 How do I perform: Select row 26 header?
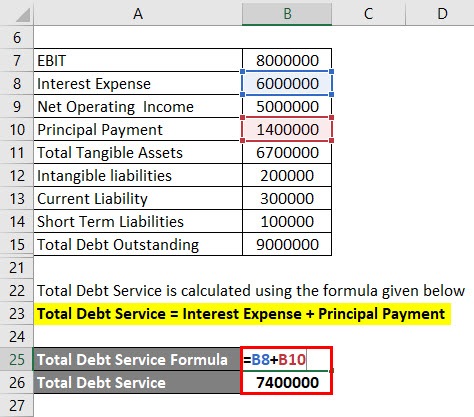tap(17, 382)
